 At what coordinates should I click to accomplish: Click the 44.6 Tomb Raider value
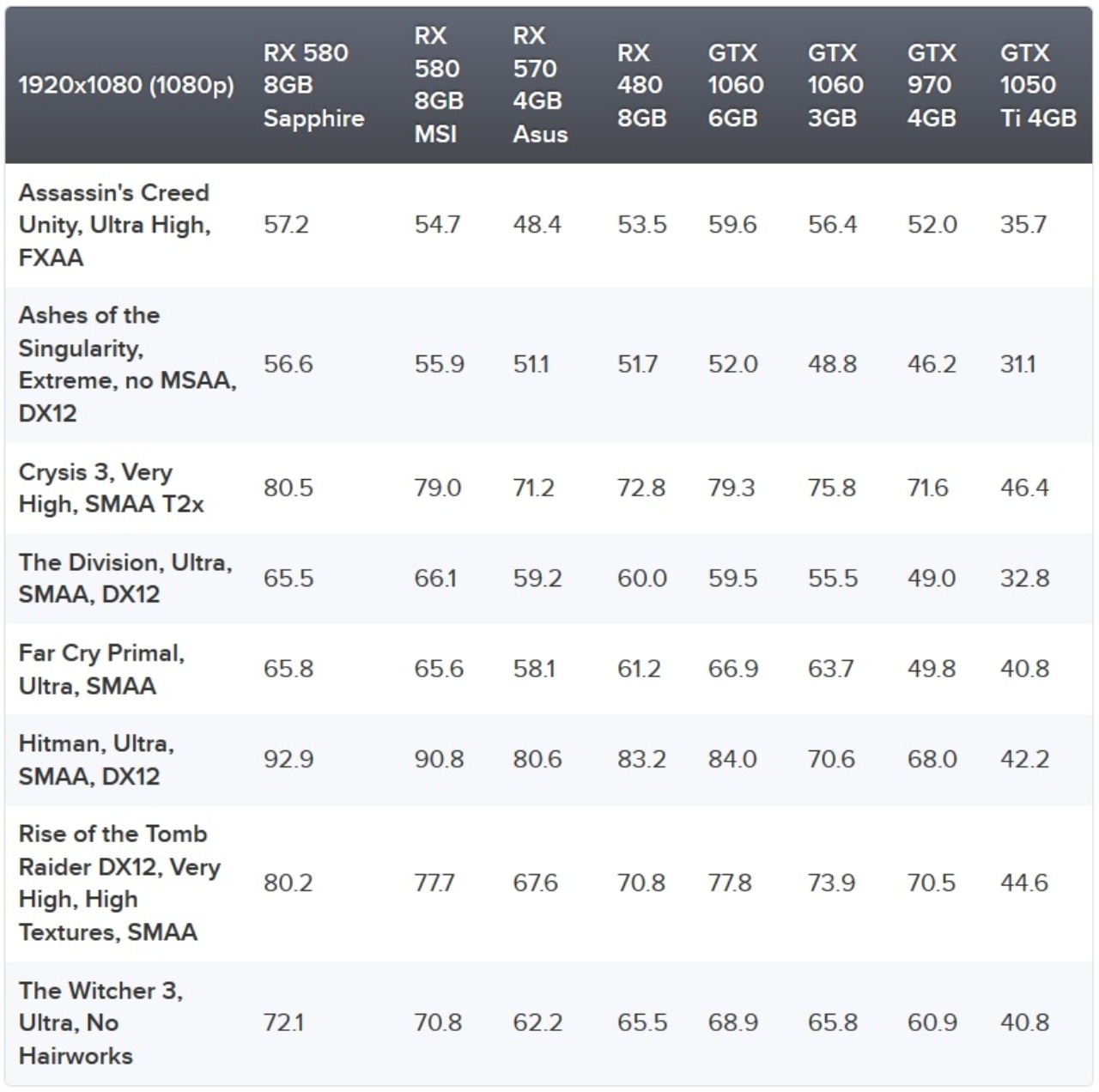(1023, 883)
